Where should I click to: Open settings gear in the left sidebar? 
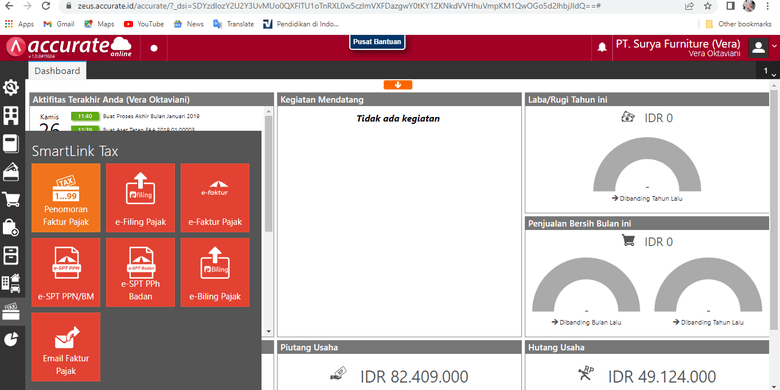point(11,88)
